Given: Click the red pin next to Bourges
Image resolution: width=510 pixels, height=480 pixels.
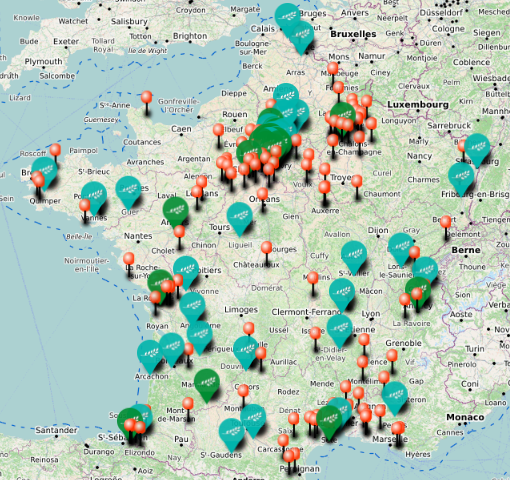Looking at the screenshot, I should tap(266, 253).
